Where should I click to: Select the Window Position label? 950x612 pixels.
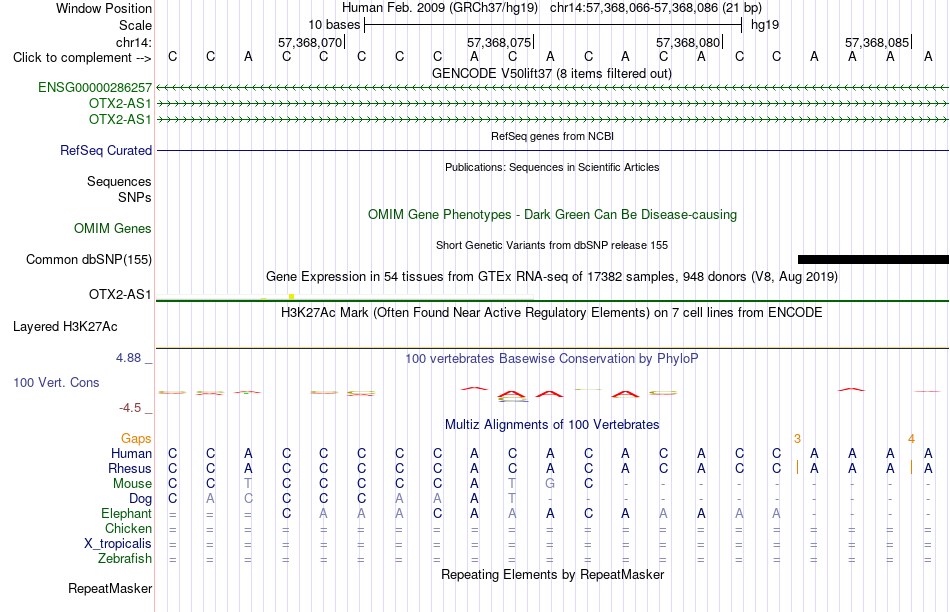click(x=104, y=8)
